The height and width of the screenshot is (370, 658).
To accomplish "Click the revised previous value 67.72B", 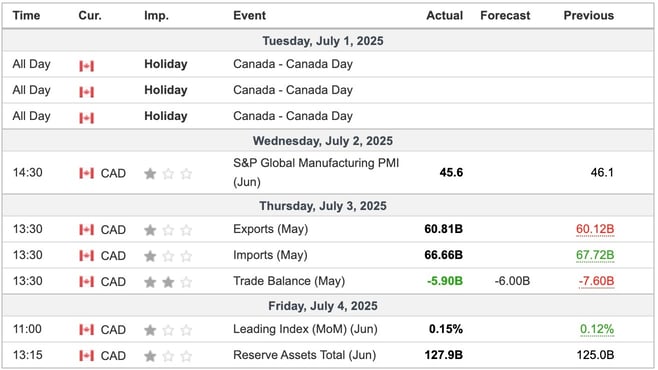I will [595, 255].
